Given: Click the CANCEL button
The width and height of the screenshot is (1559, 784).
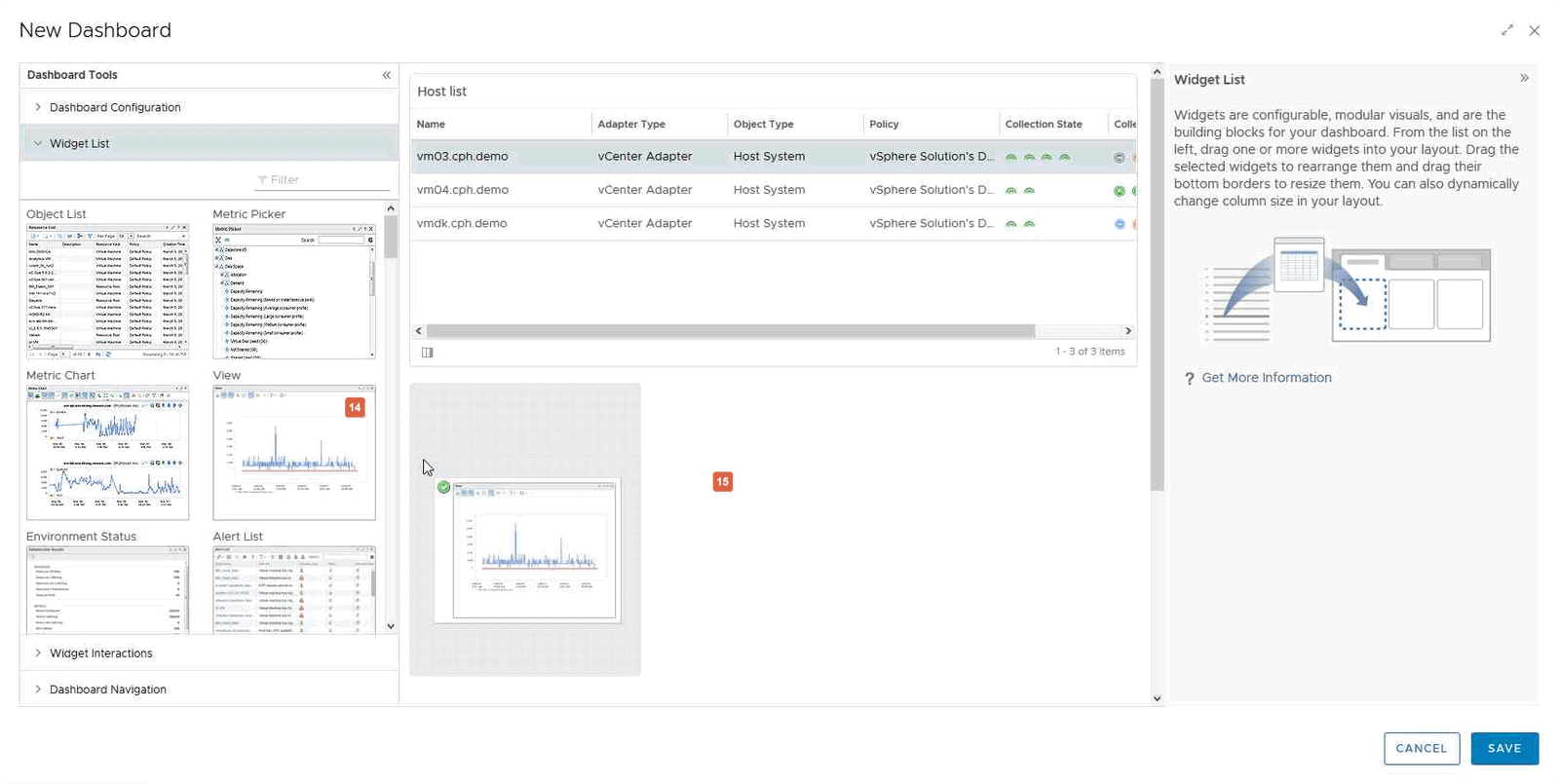Looking at the screenshot, I should point(1421,748).
